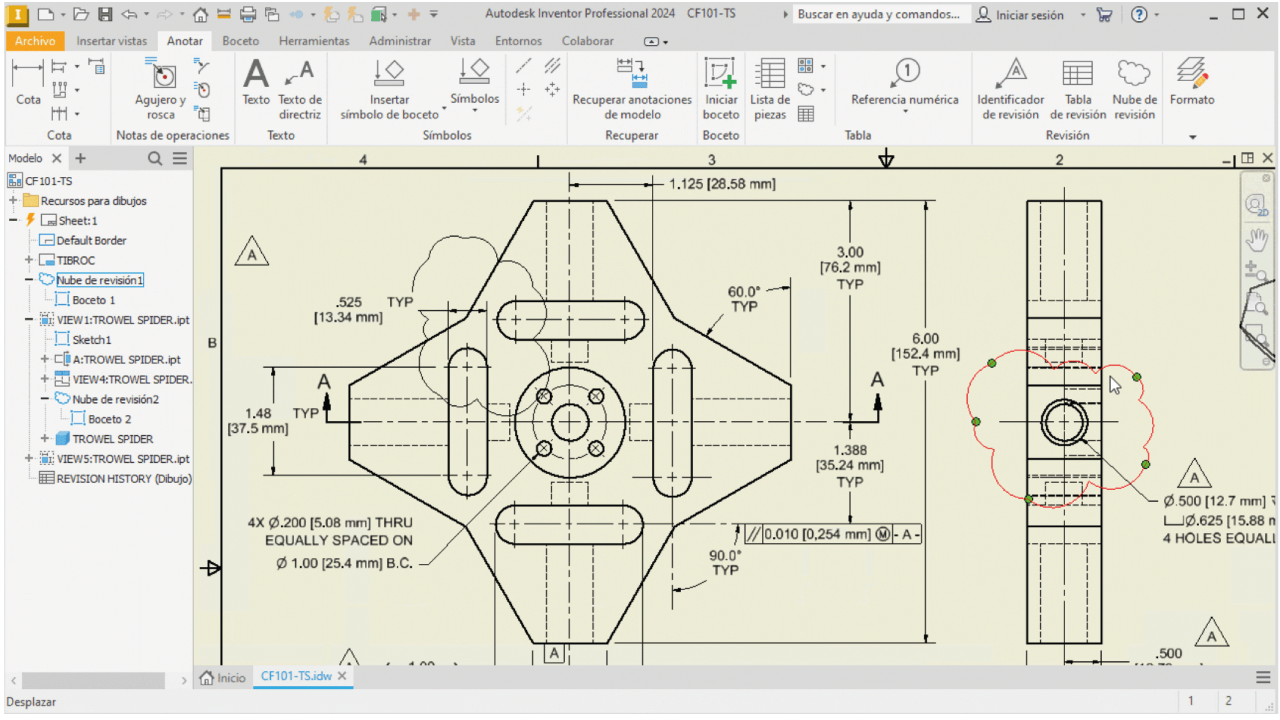Click the undo arrow icon
The width and height of the screenshot is (1280, 720).
coord(128,15)
